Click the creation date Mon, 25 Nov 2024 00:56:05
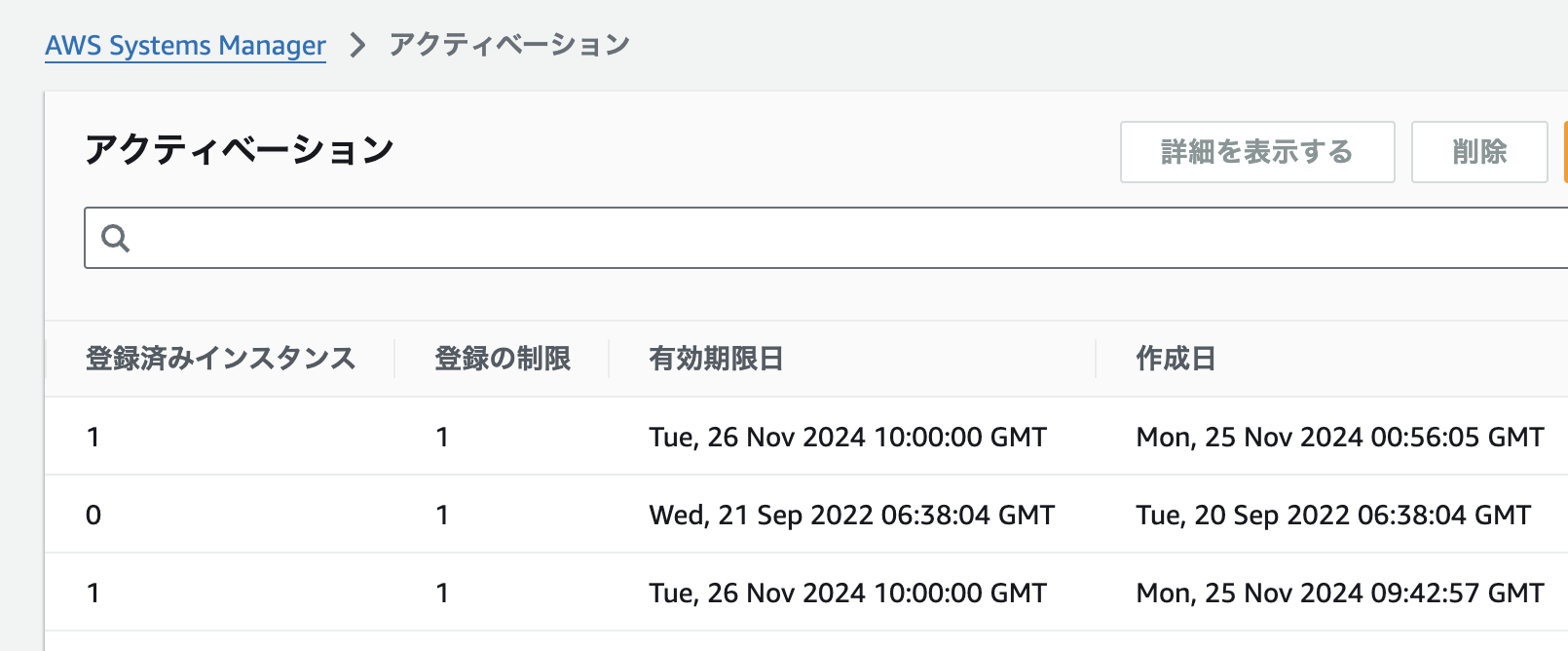The image size is (1568, 651). pyautogui.click(x=1340, y=437)
